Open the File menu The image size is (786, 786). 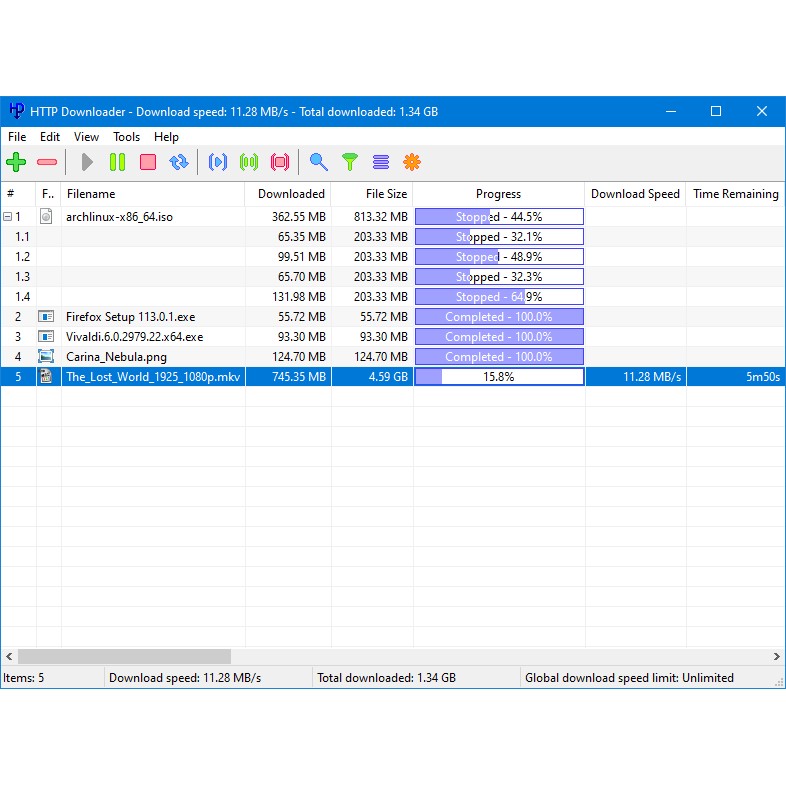(x=17, y=136)
